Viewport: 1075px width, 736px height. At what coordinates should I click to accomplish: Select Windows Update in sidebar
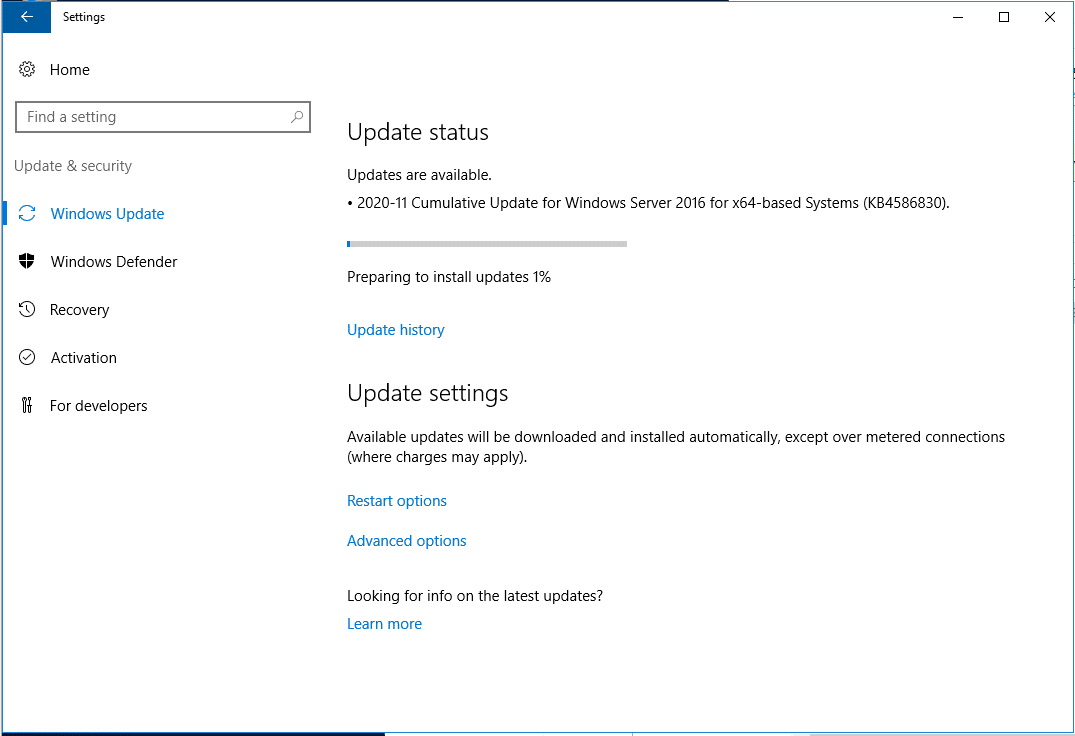pos(108,214)
